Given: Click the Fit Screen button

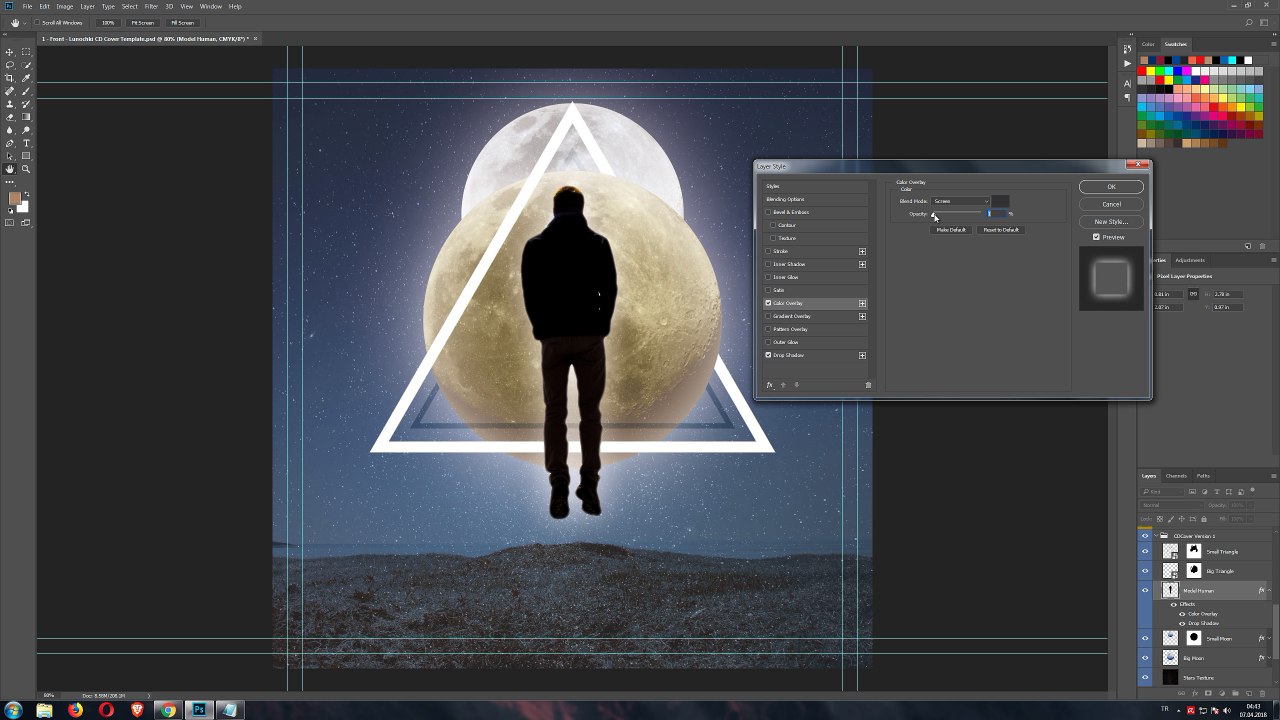Looking at the screenshot, I should click(145, 22).
